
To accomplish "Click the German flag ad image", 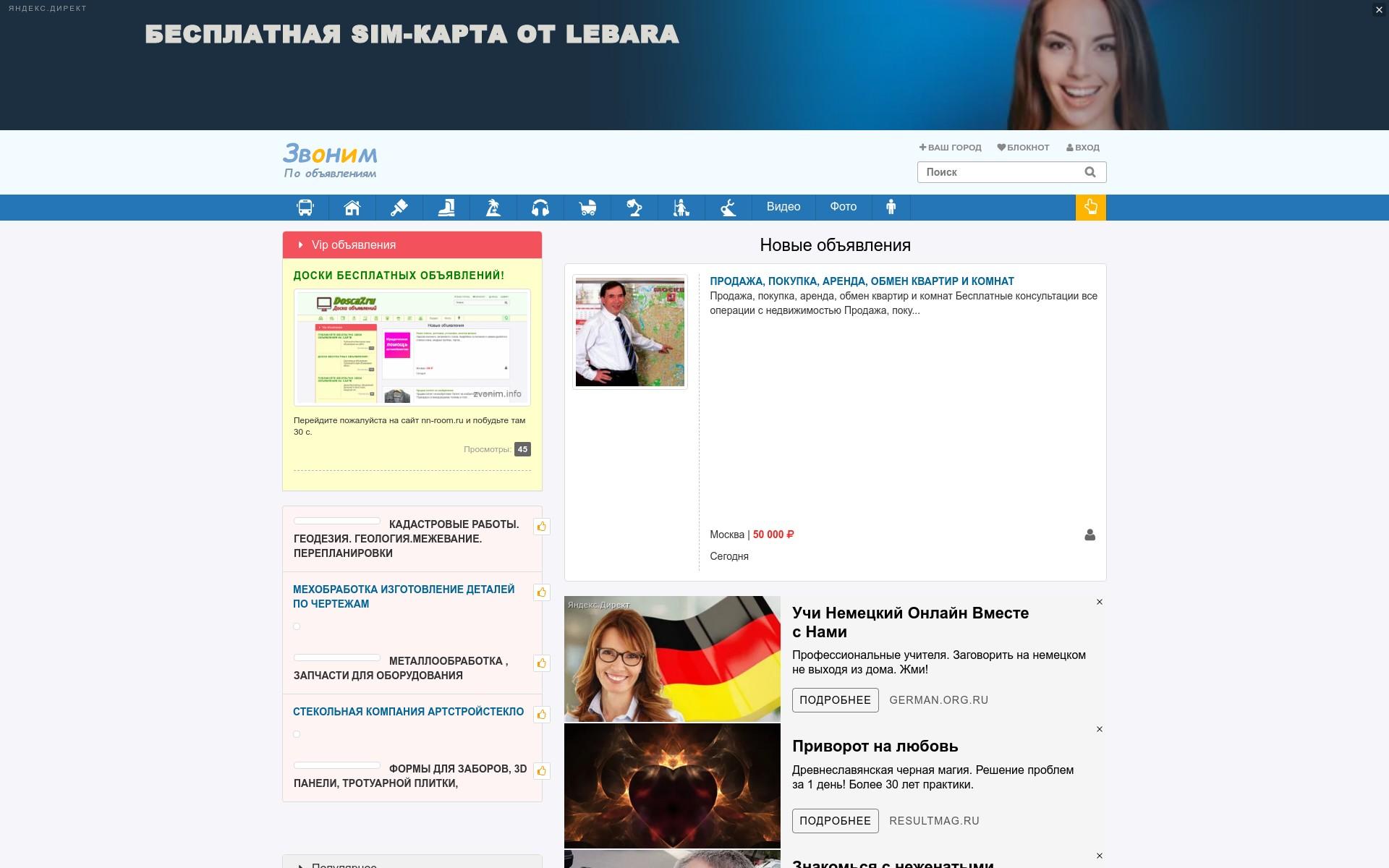I will [672, 659].
